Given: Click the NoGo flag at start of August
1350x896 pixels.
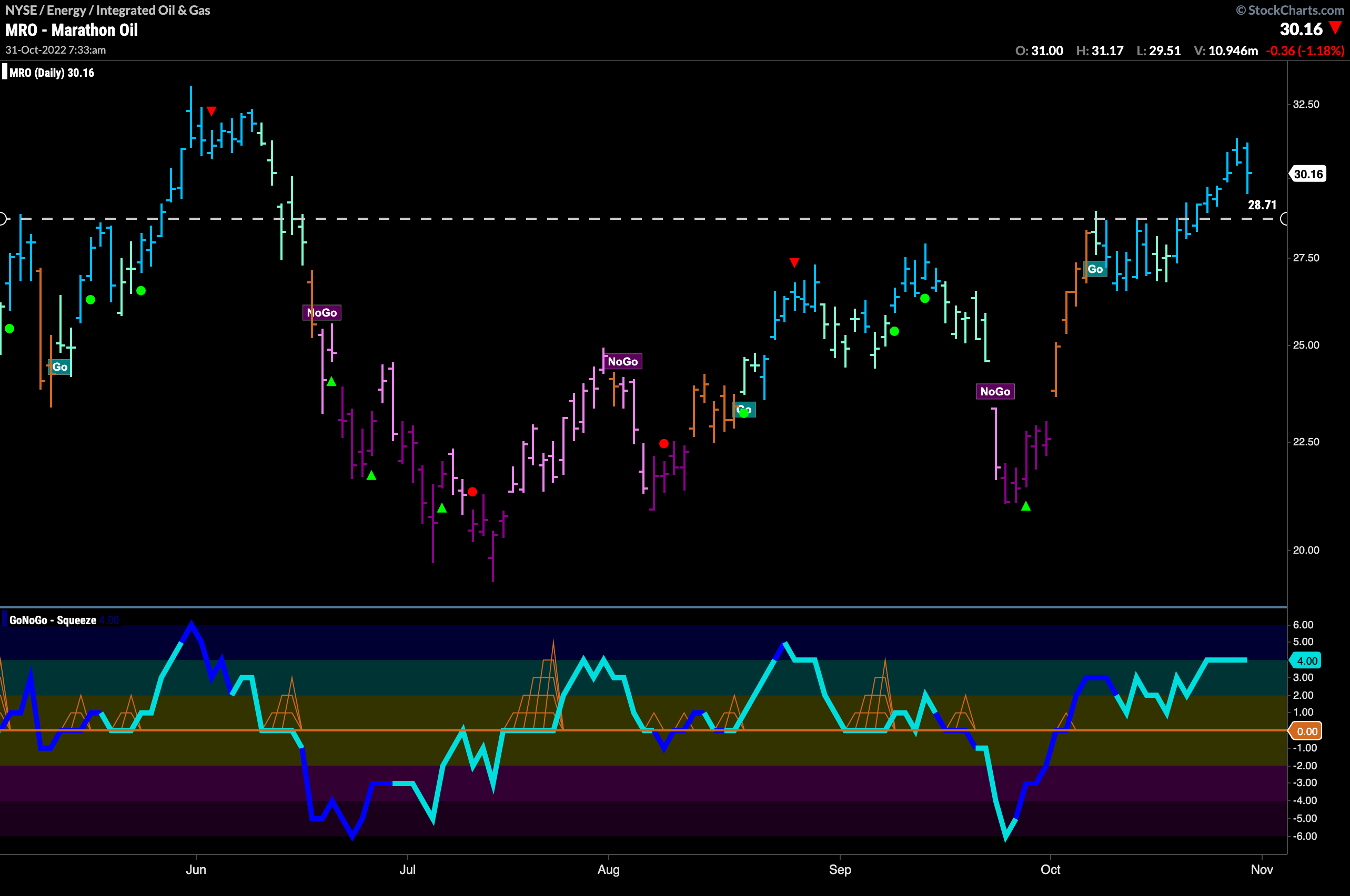Looking at the screenshot, I should coord(623,361).
